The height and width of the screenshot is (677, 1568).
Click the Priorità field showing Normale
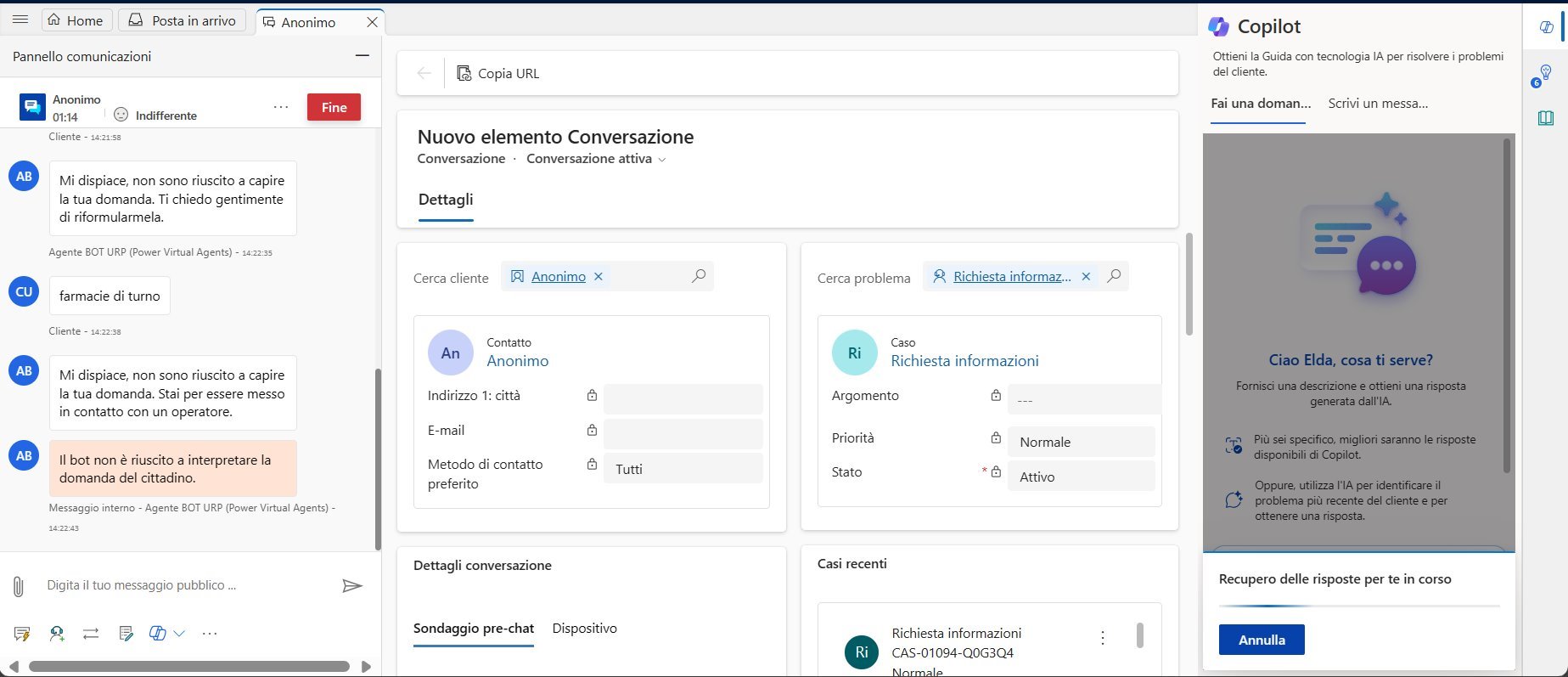pyautogui.click(x=1082, y=442)
